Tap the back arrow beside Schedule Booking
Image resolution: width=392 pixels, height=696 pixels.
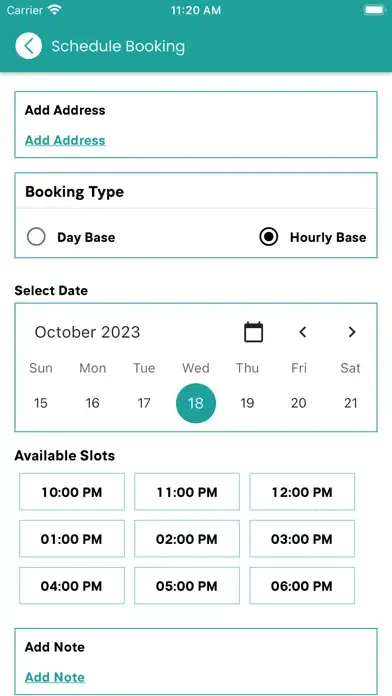coord(28,46)
